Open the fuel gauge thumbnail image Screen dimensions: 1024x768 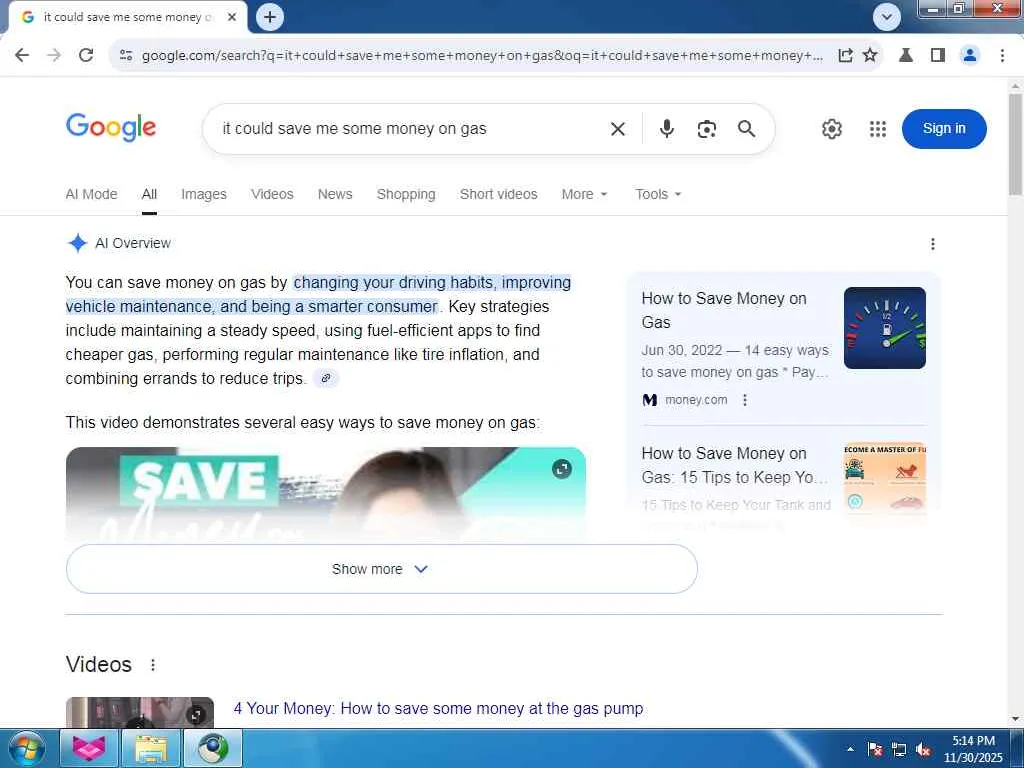pyautogui.click(x=884, y=328)
